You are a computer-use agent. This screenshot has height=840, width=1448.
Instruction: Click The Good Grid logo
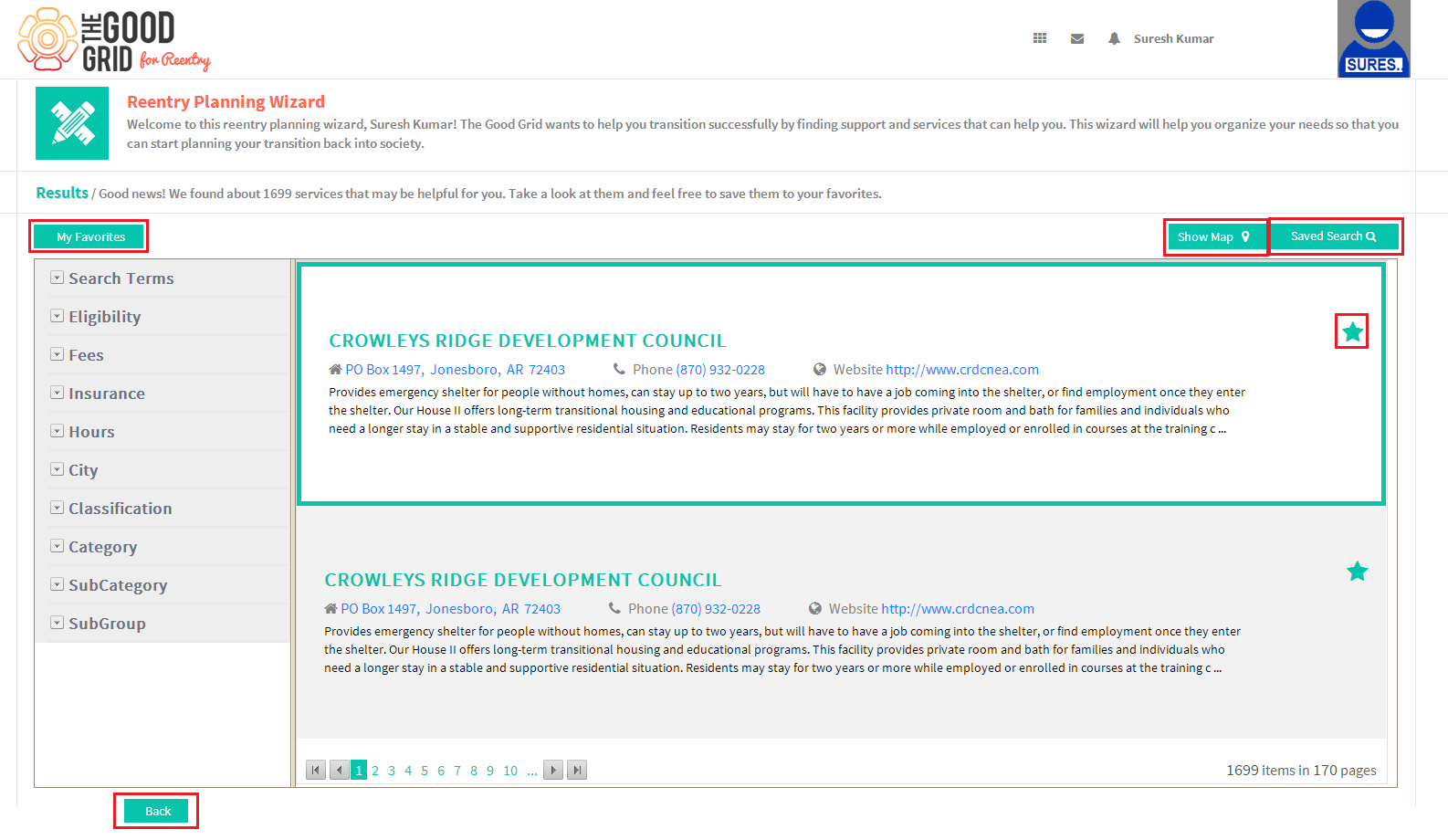pyautogui.click(x=114, y=39)
